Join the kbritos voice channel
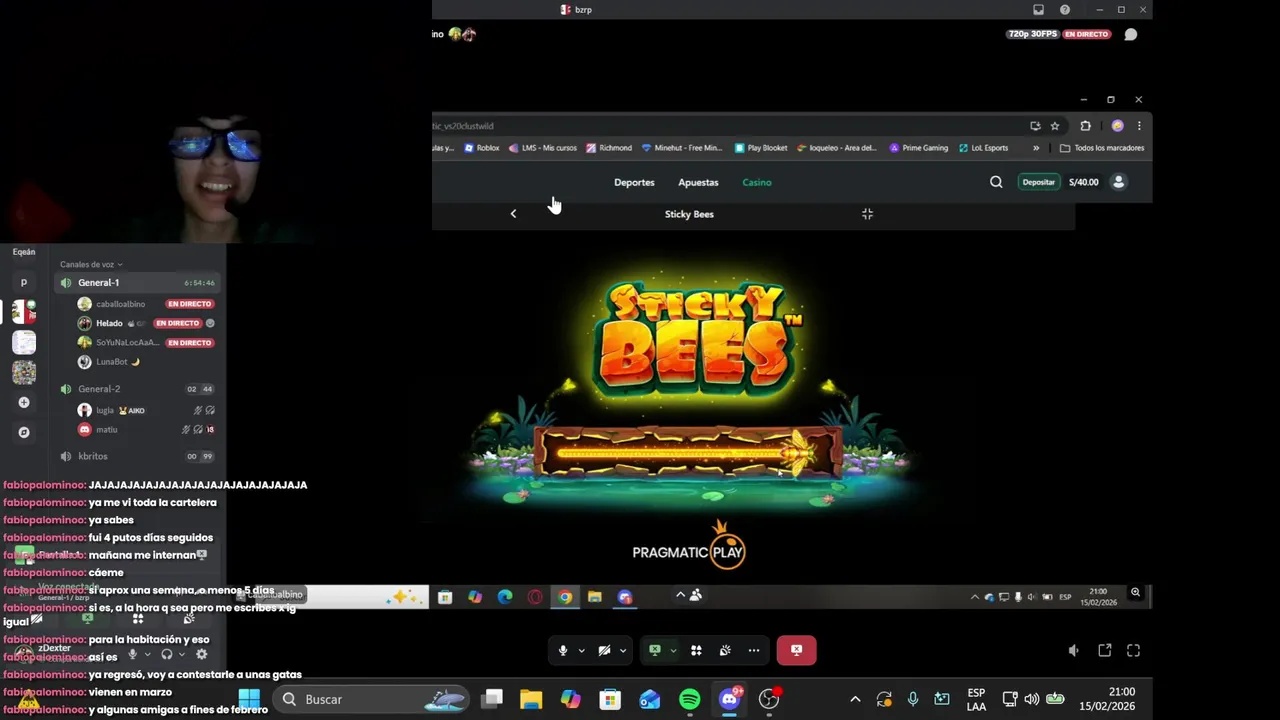The height and width of the screenshot is (720, 1280). pyautogui.click(x=138, y=456)
